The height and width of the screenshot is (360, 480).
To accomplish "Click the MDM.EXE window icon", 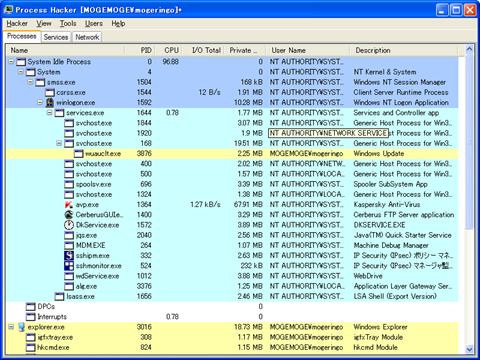I will coord(69,245).
